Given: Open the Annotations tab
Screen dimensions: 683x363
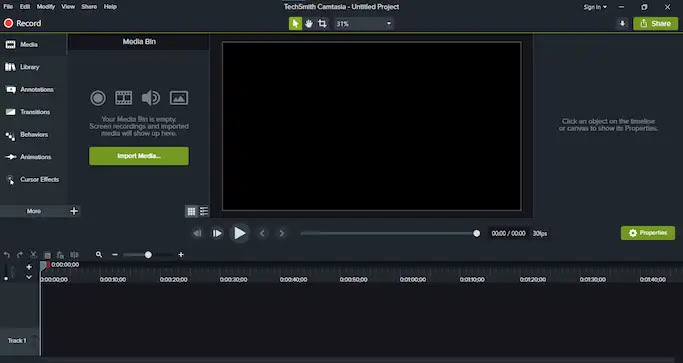Looking at the screenshot, I should (x=33, y=89).
